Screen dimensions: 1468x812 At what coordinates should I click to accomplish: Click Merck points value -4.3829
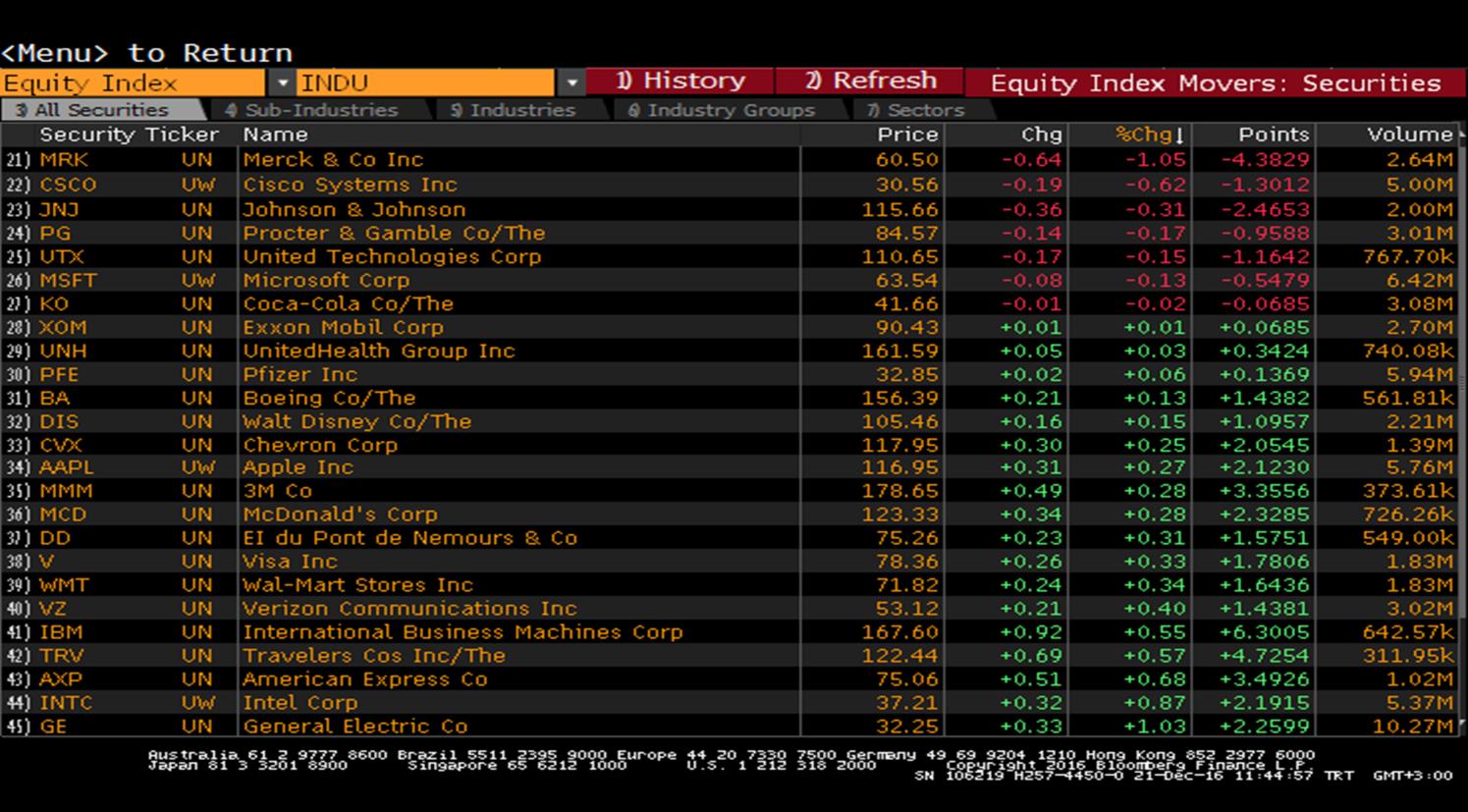click(x=1265, y=160)
